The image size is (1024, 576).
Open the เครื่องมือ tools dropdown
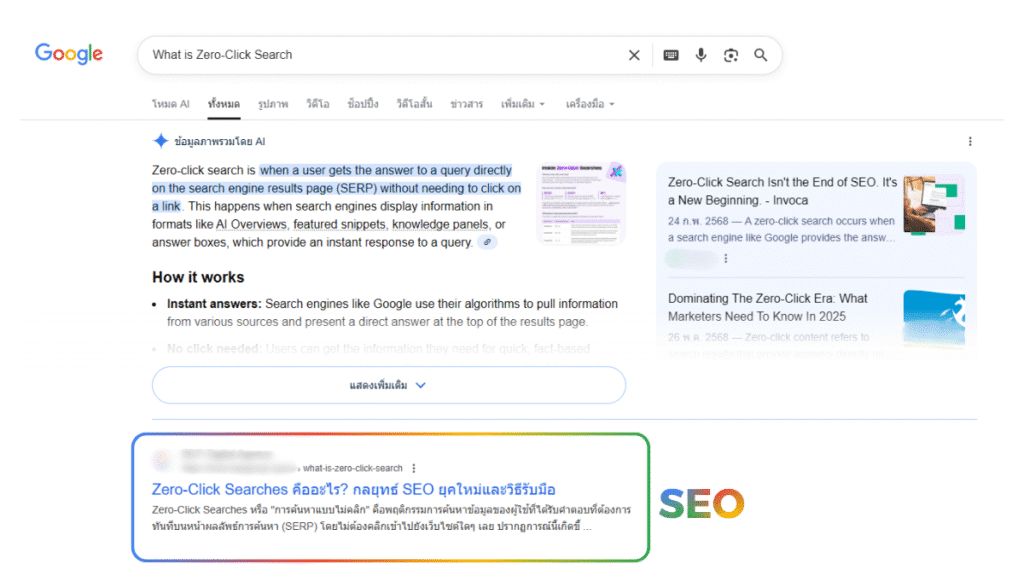590,104
